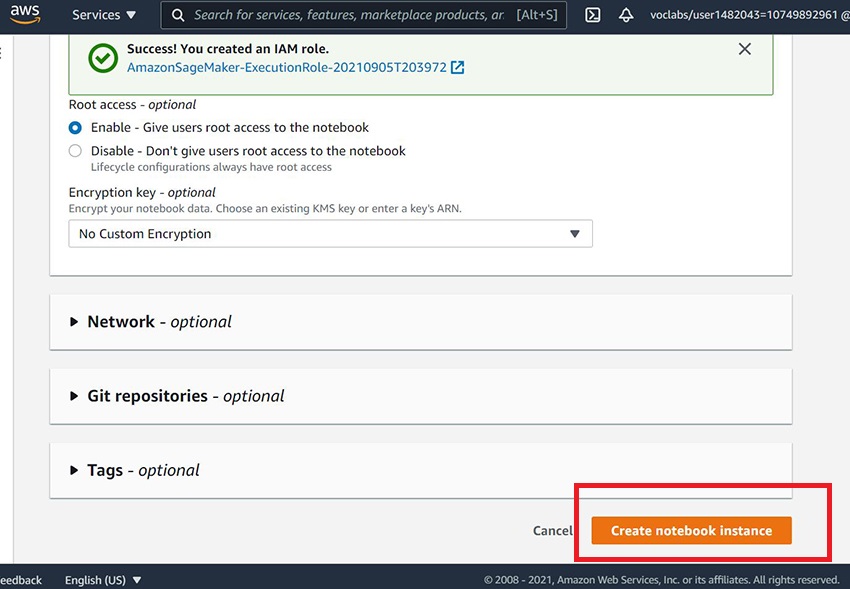Viewport: 850px width, 589px height.
Task: Open AWS CloudShell from the top bar
Action: 592,15
